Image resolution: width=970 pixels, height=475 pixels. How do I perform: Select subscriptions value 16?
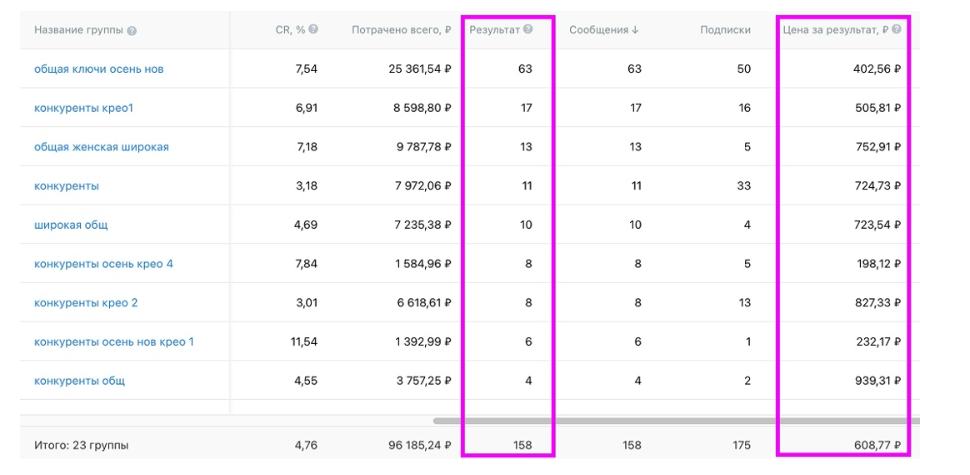[x=744, y=108]
